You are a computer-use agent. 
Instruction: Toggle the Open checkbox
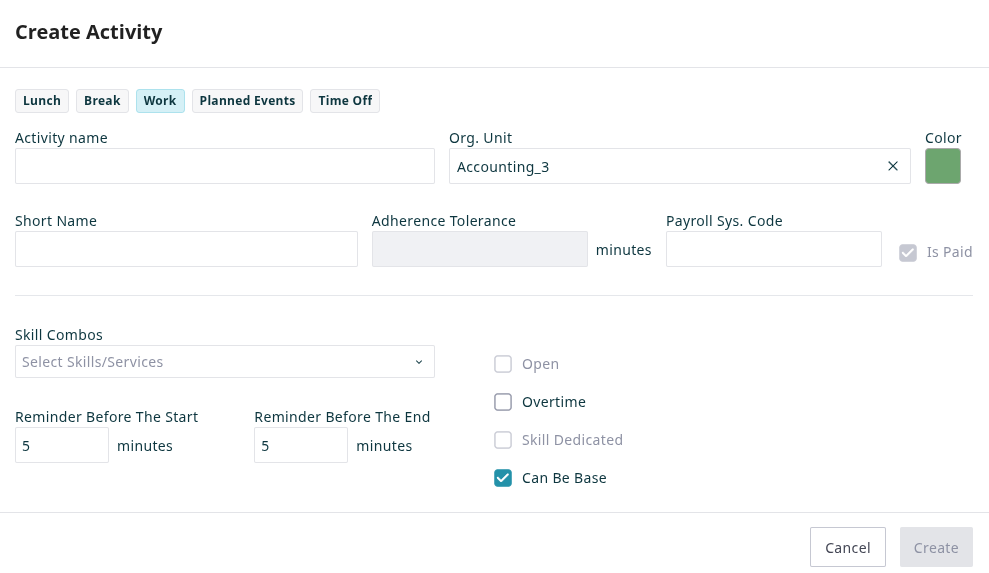[503, 364]
